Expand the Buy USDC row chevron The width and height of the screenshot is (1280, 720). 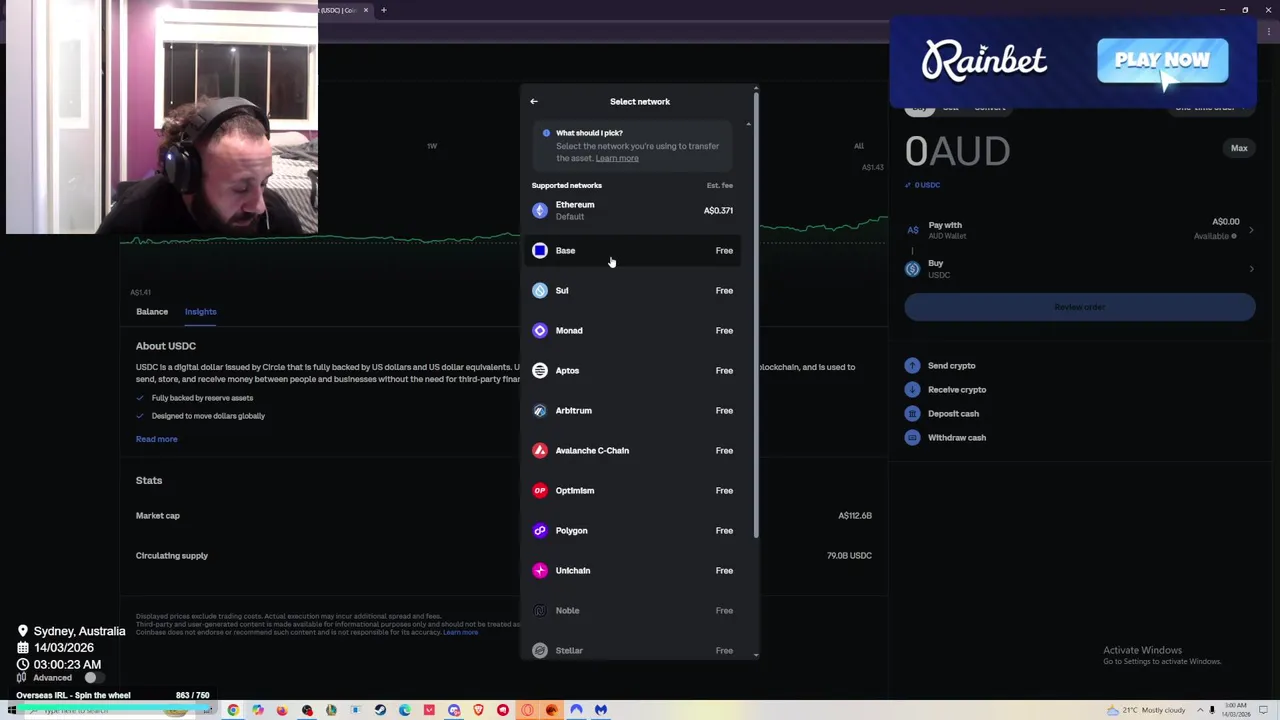[1251, 268]
